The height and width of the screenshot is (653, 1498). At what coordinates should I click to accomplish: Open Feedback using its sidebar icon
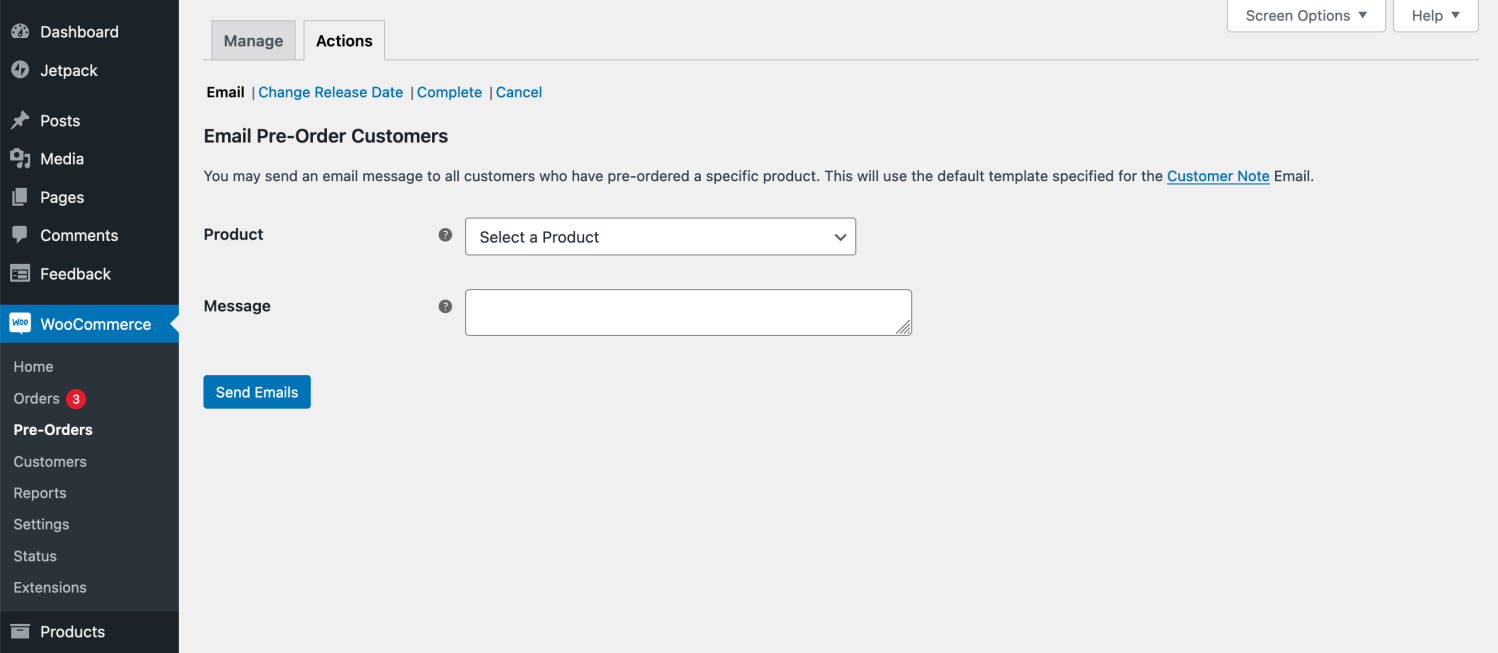(22, 273)
